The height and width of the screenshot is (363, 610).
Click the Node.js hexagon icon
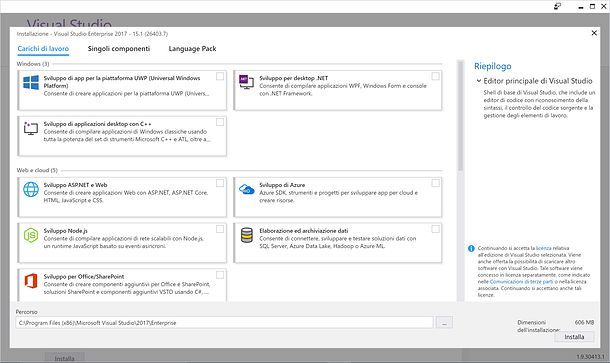pyautogui.click(x=31, y=235)
